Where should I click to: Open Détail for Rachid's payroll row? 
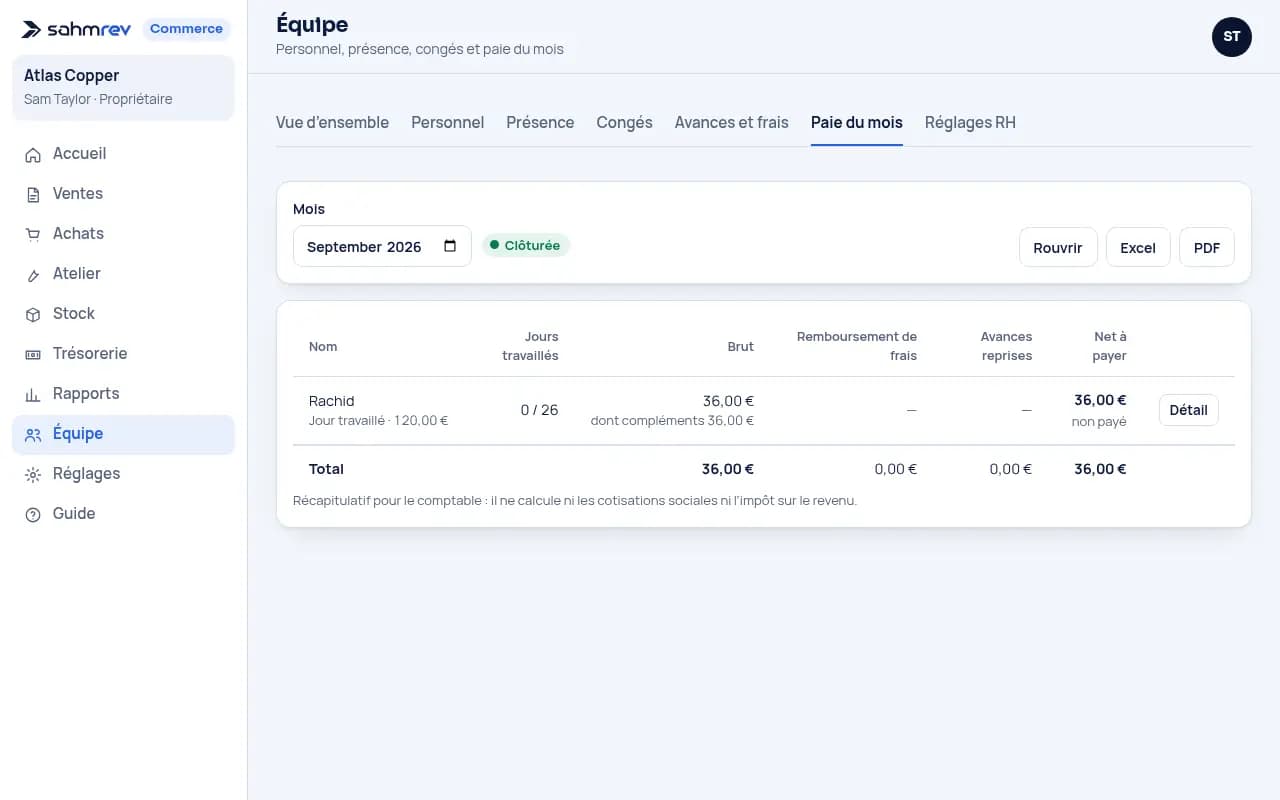1188,410
